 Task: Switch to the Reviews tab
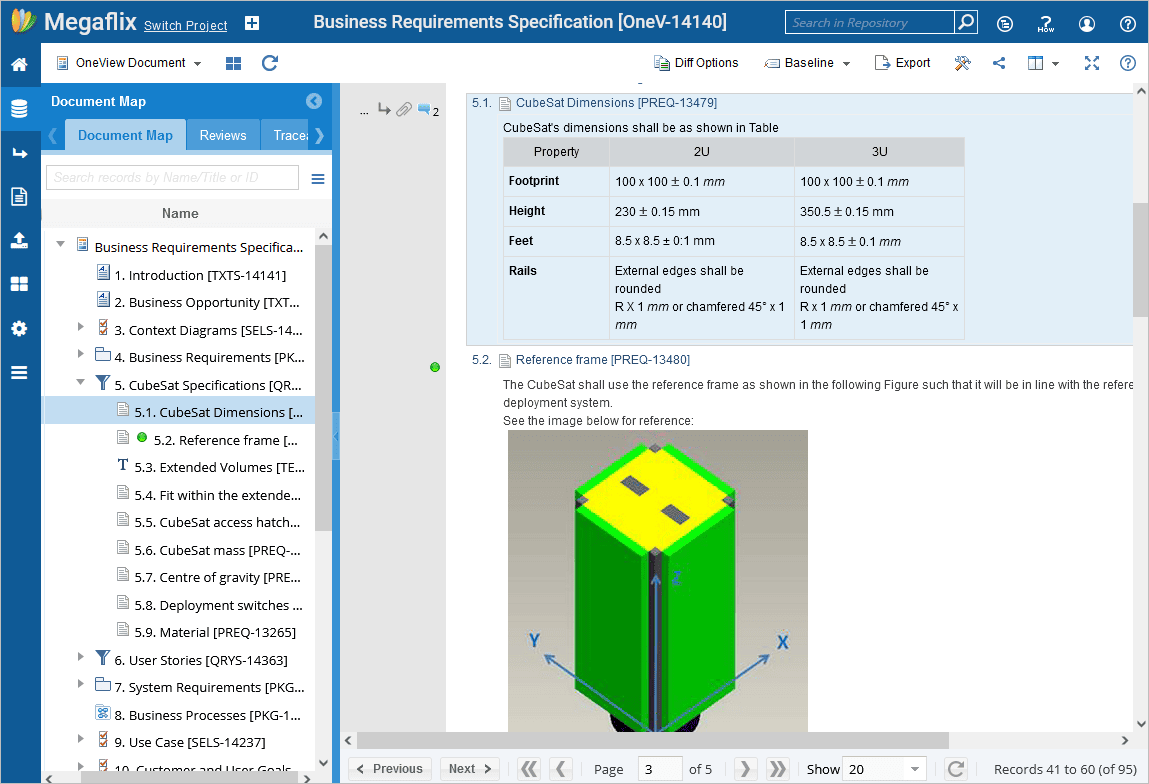pyautogui.click(x=223, y=135)
